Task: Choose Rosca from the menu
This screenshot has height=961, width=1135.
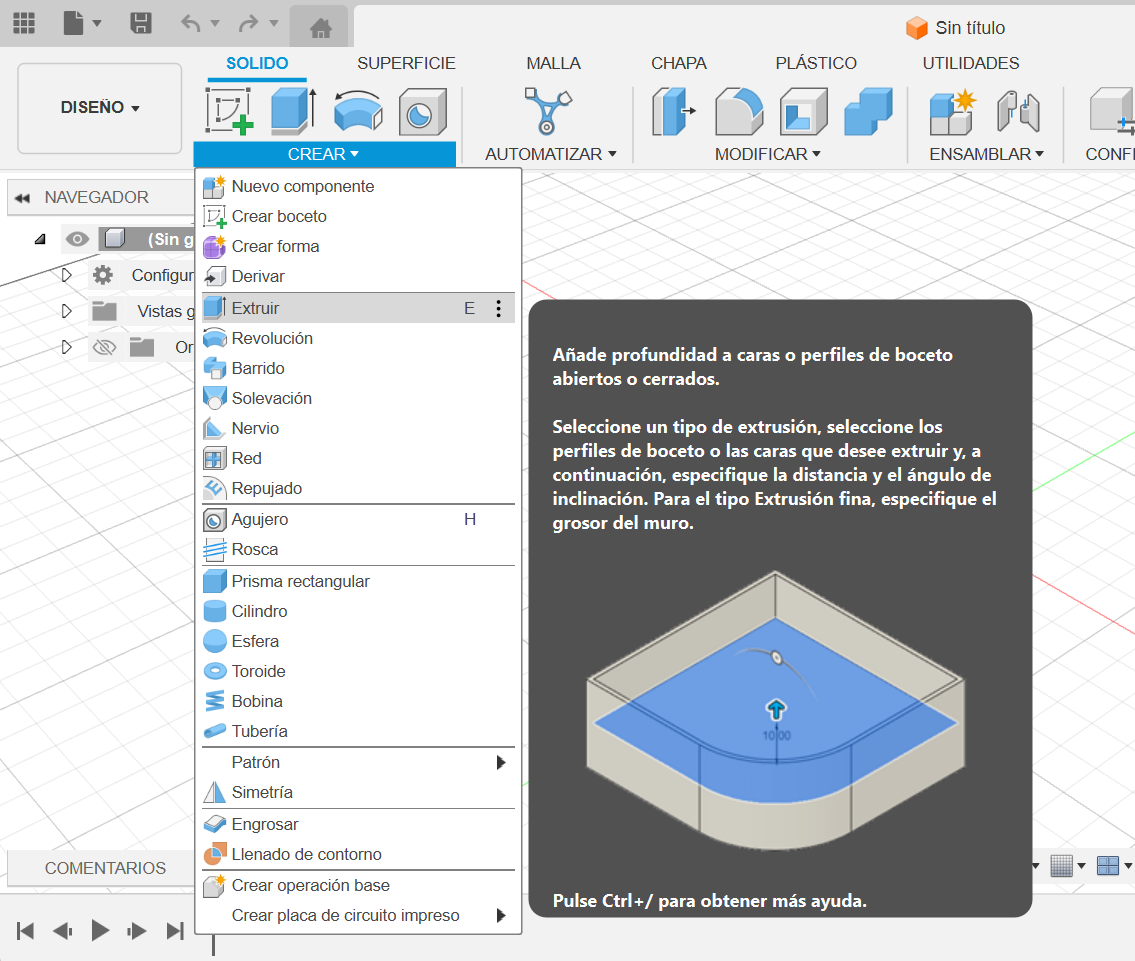Action: click(358, 550)
